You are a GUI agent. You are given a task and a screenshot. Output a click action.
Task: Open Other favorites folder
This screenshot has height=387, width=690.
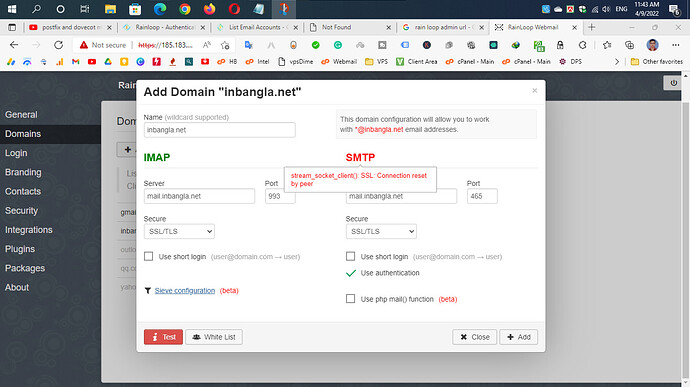pos(657,62)
